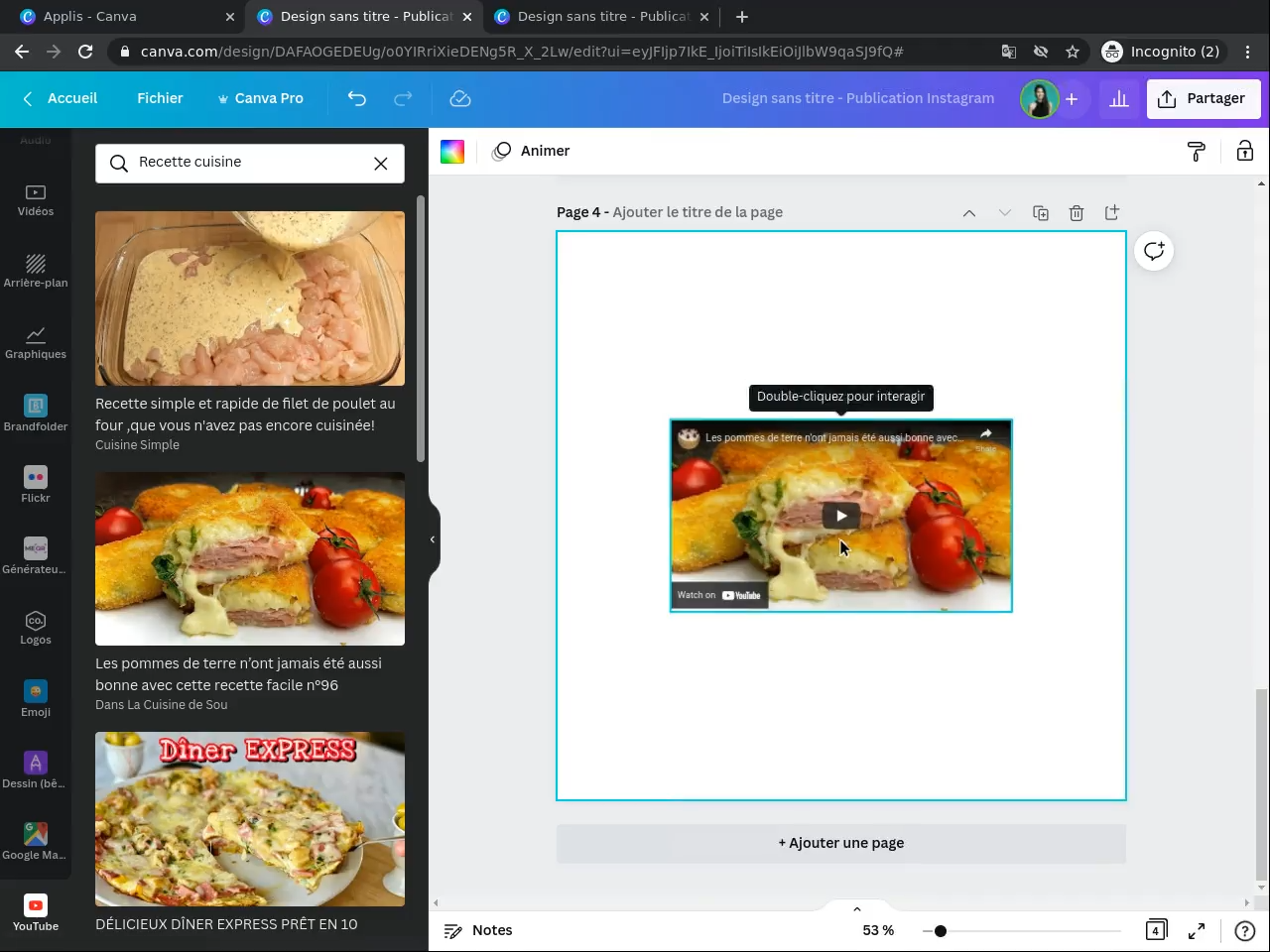
Task: Click + Ajouter une page
Action: [x=841, y=843]
